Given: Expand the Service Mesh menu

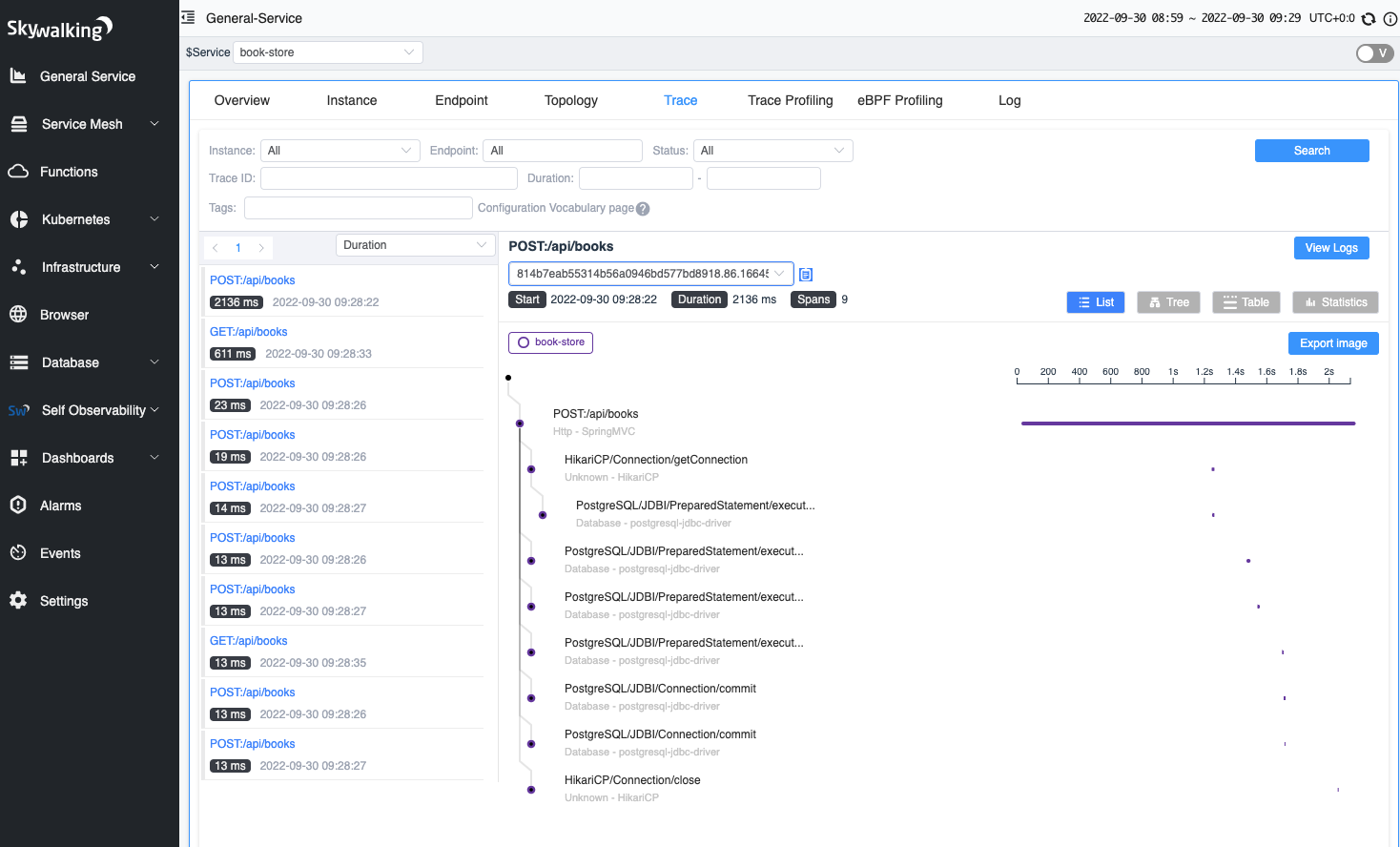Looking at the screenshot, I should point(90,124).
